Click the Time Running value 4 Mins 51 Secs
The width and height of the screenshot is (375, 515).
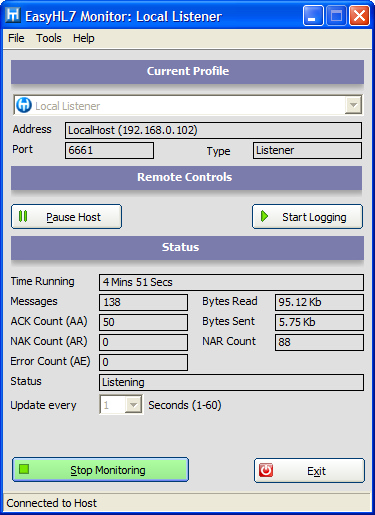tap(231, 282)
